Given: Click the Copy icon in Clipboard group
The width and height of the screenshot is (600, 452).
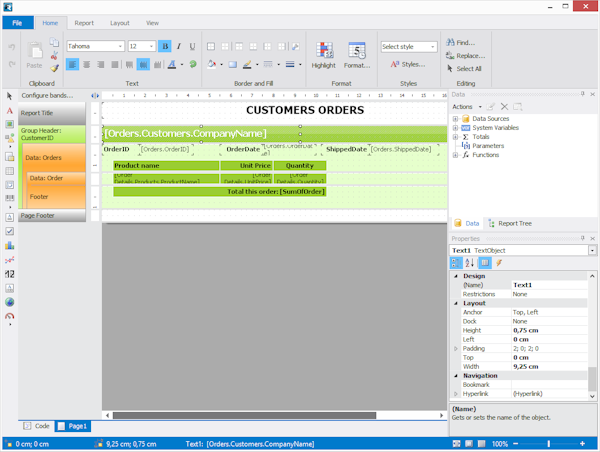Looking at the screenshot, I should [x=54, y=42].
